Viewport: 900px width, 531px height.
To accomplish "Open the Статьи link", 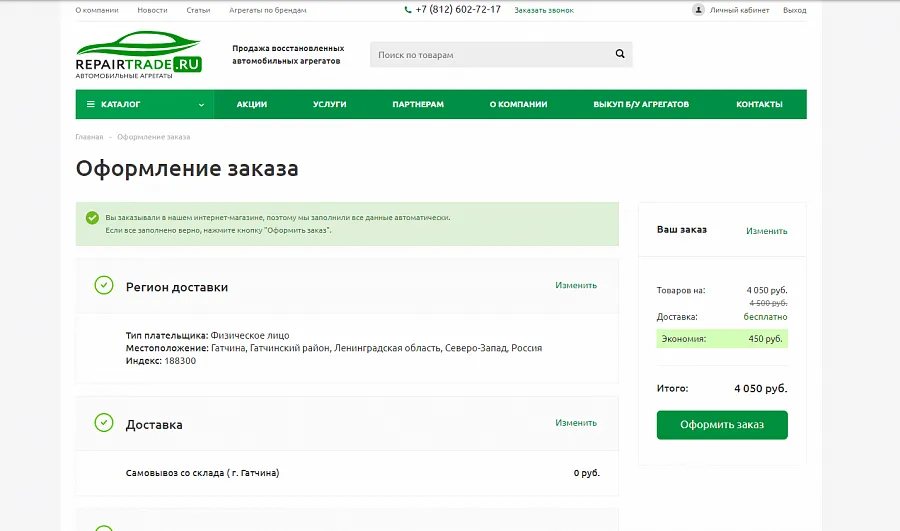I will tap(198, 10).
